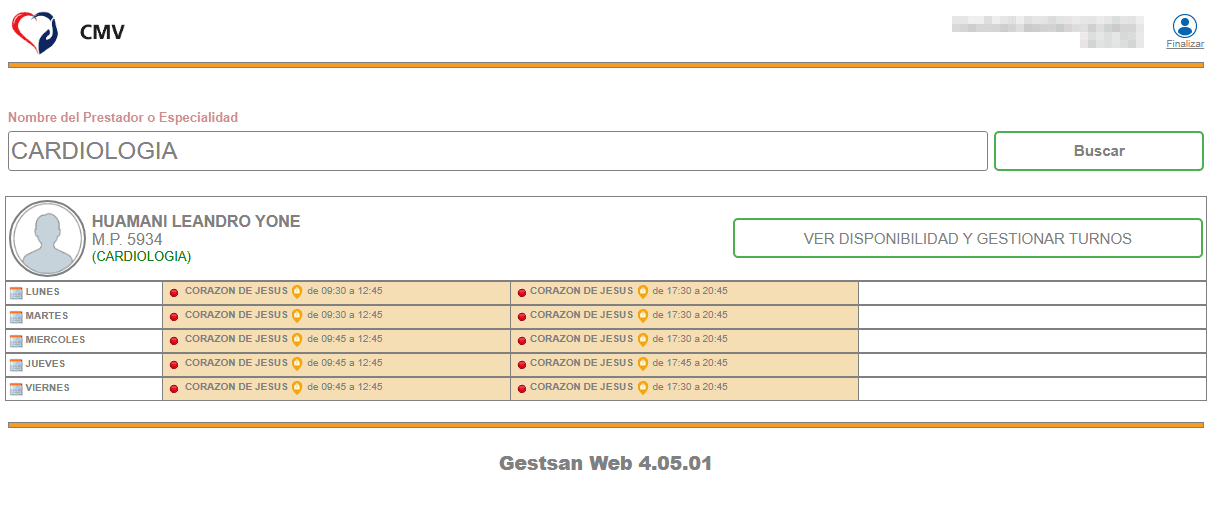Focus the Prestador o Especialidad search field
Image resolution: width=1213 pixels, height=508 pixels.
[498, 151]
